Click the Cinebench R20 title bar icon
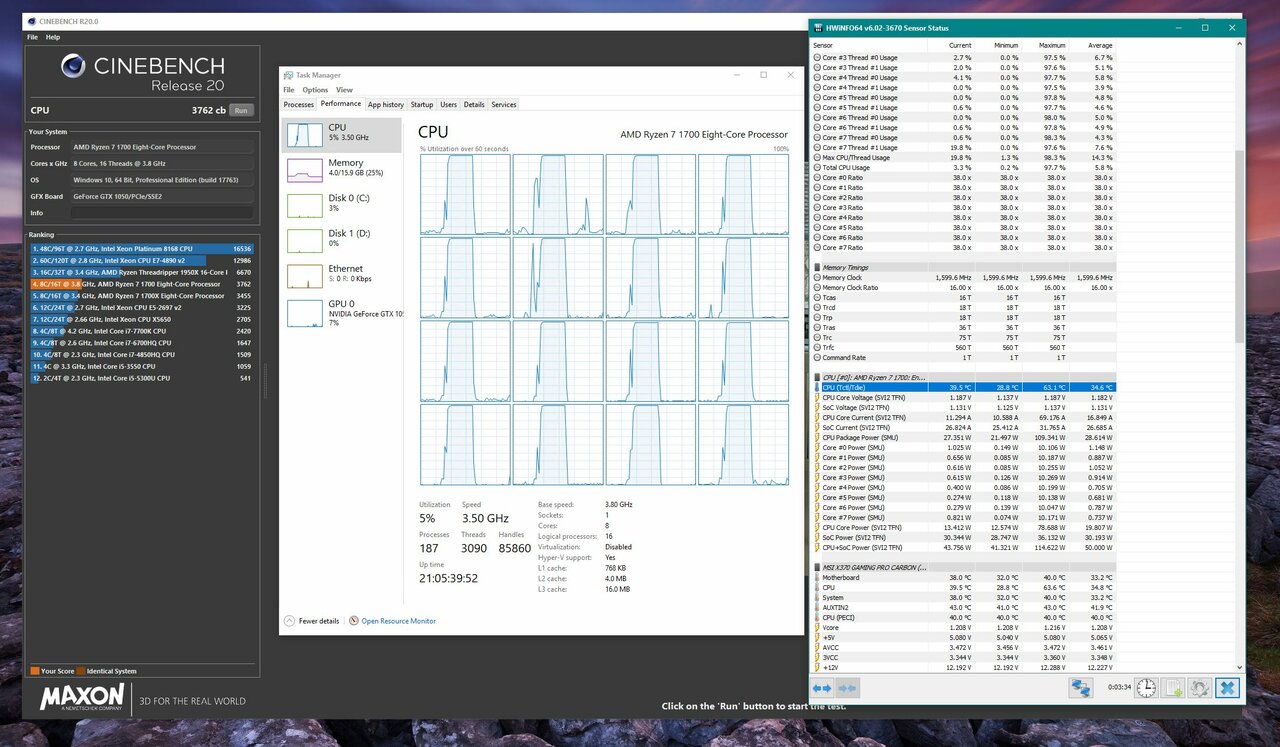 pyautogui.click(x=30, y=21)
